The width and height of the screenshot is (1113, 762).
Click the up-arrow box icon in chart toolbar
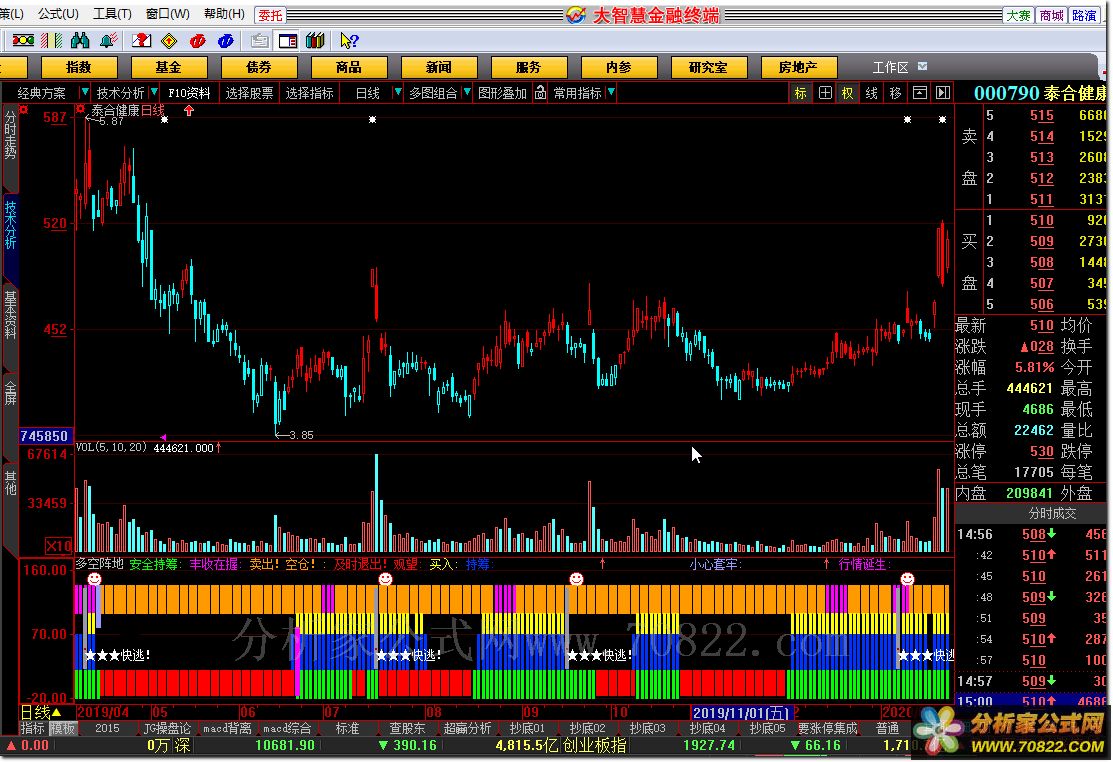[x=919, y=92]
